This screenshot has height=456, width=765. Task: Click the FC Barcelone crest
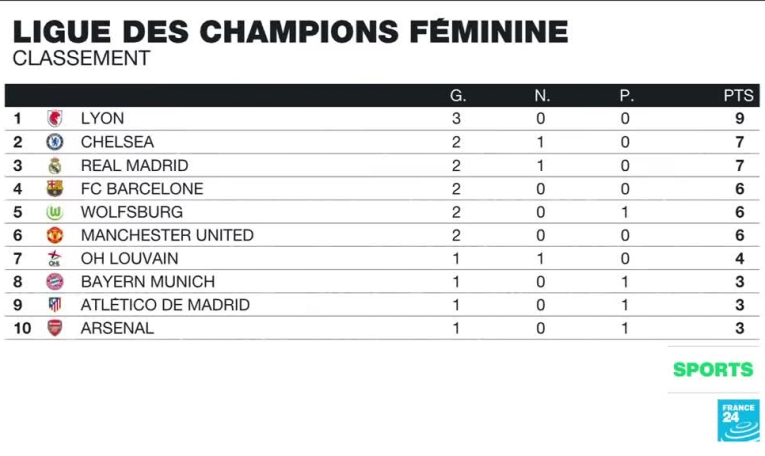tap(55, 188)
